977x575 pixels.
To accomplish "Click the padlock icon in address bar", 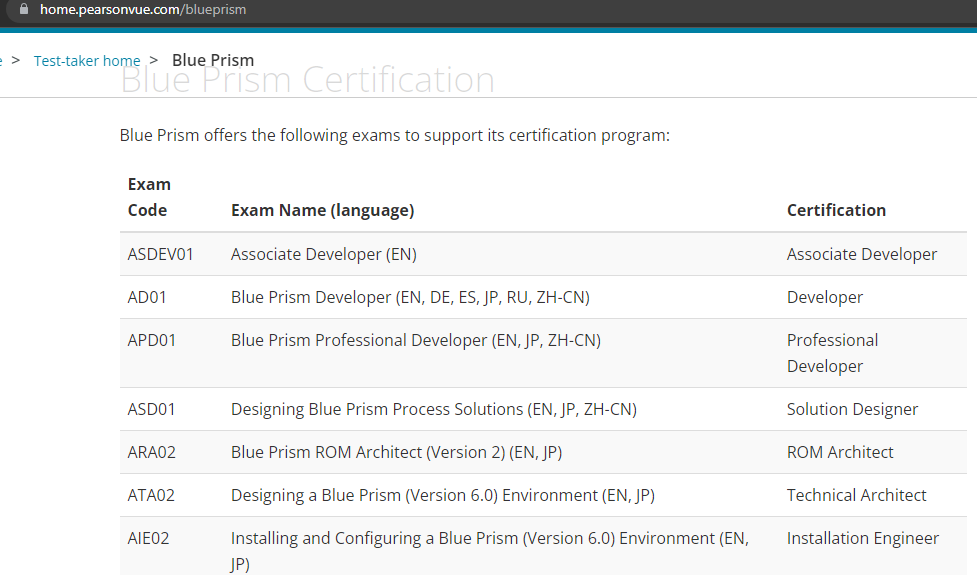I will [x=24, y=9].
